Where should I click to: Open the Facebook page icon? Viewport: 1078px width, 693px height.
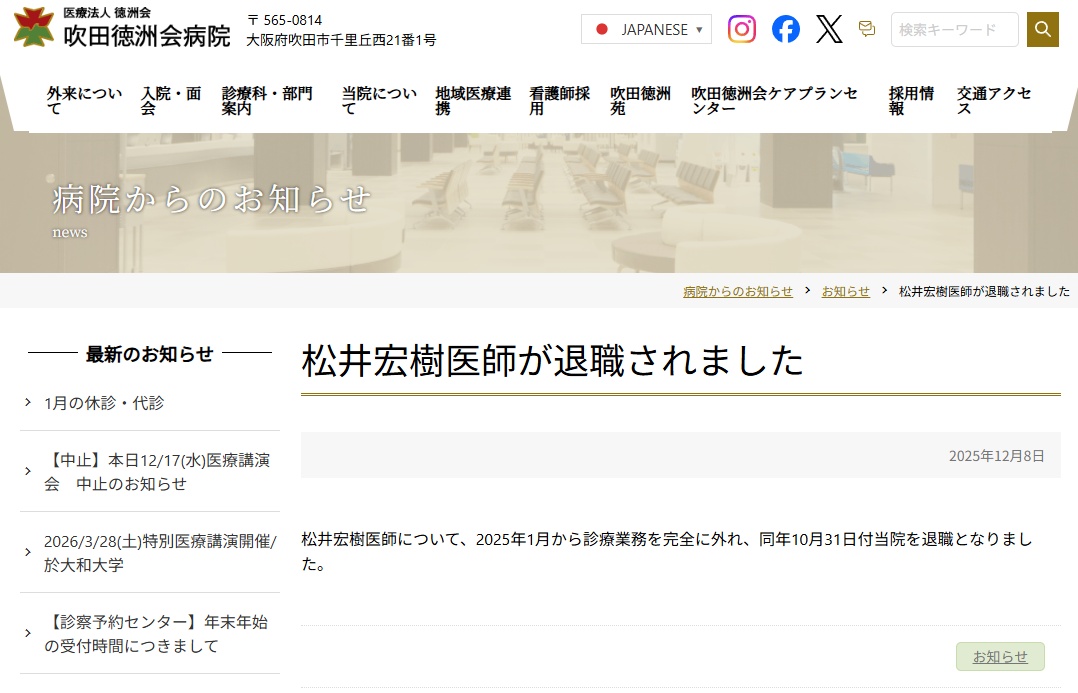(785, 29)
